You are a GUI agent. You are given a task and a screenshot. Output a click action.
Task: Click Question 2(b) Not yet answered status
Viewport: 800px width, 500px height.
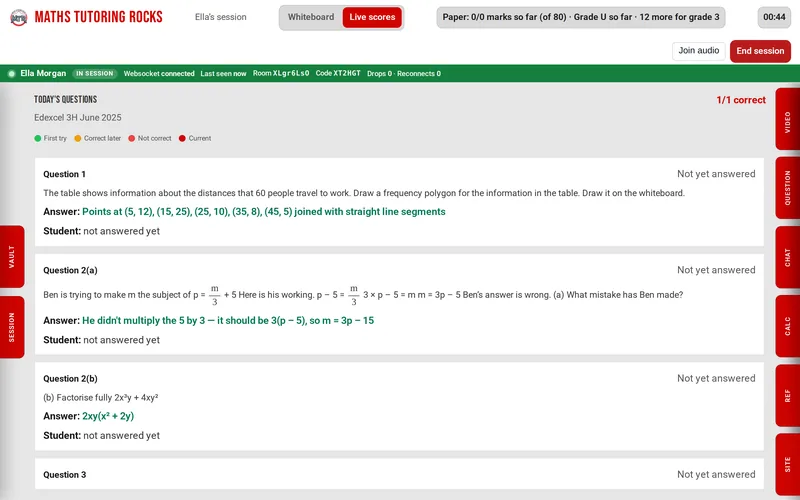click(x=716, y=378)
